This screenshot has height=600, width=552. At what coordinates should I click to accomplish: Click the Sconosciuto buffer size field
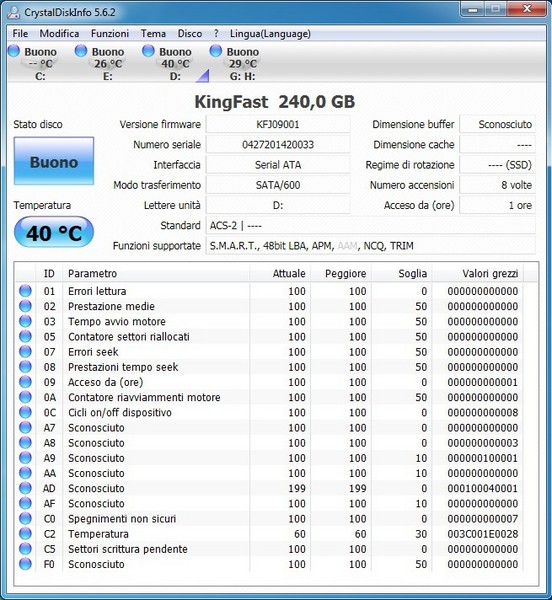coord(497,124)
